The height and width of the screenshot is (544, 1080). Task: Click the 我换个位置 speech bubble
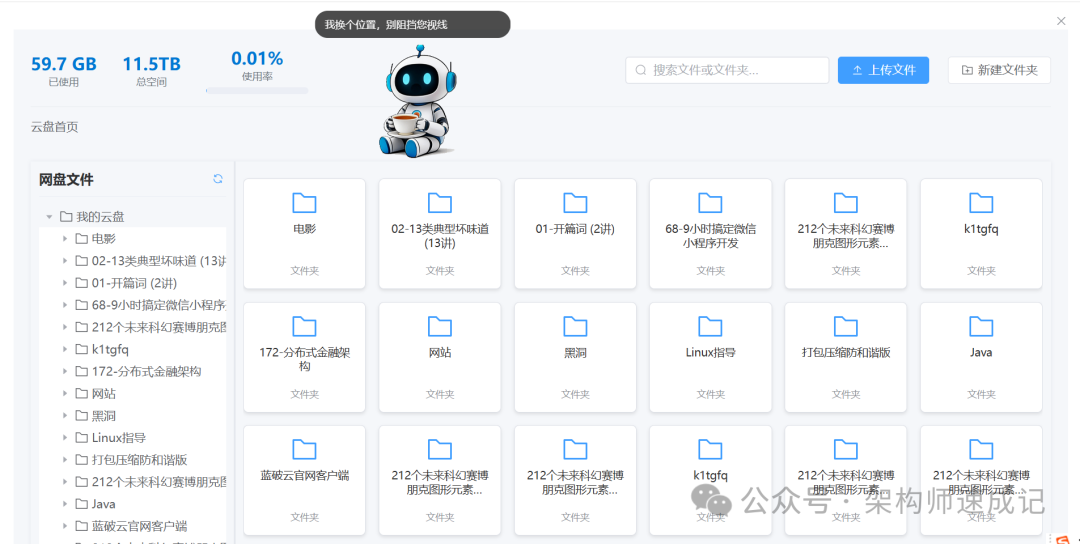tap(413, 25)
